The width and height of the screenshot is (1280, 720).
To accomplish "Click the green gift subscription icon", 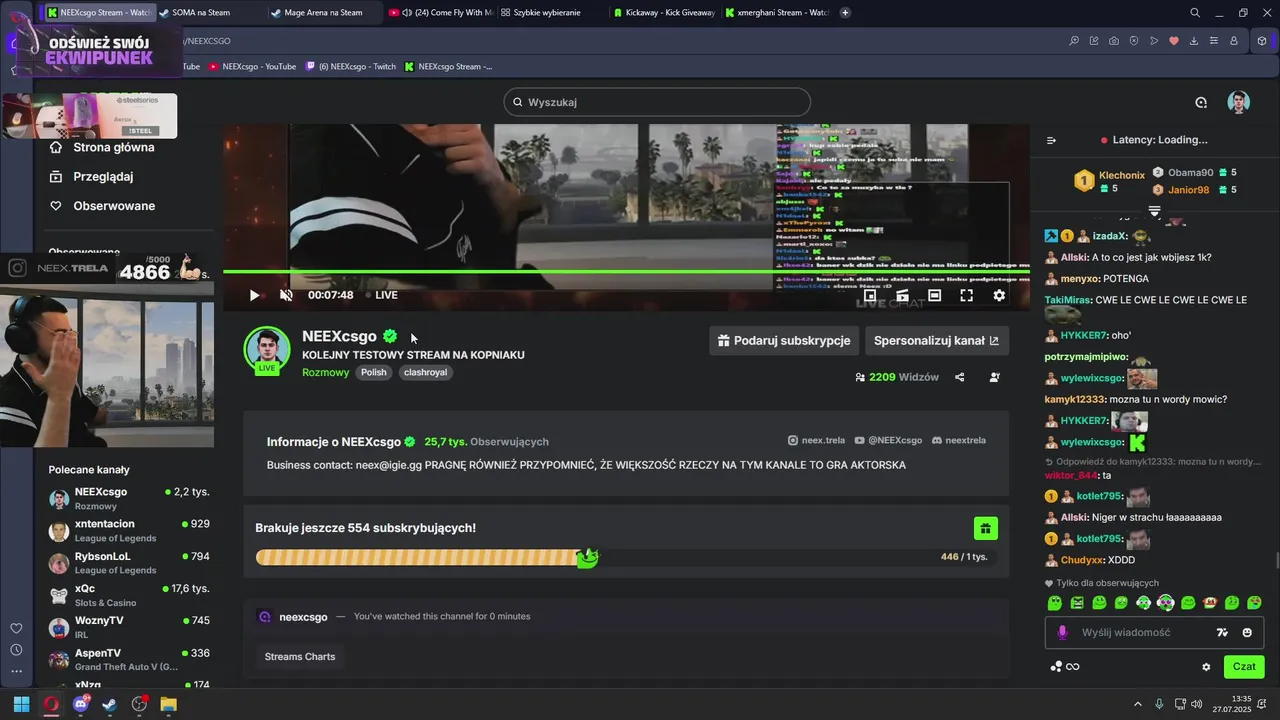I will [985, 528].
